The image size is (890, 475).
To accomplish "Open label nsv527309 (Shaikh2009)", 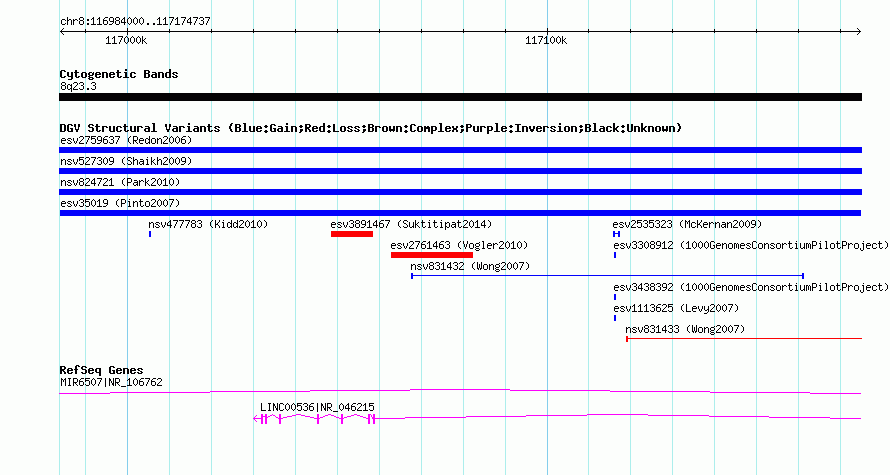I will coord(126,161).
